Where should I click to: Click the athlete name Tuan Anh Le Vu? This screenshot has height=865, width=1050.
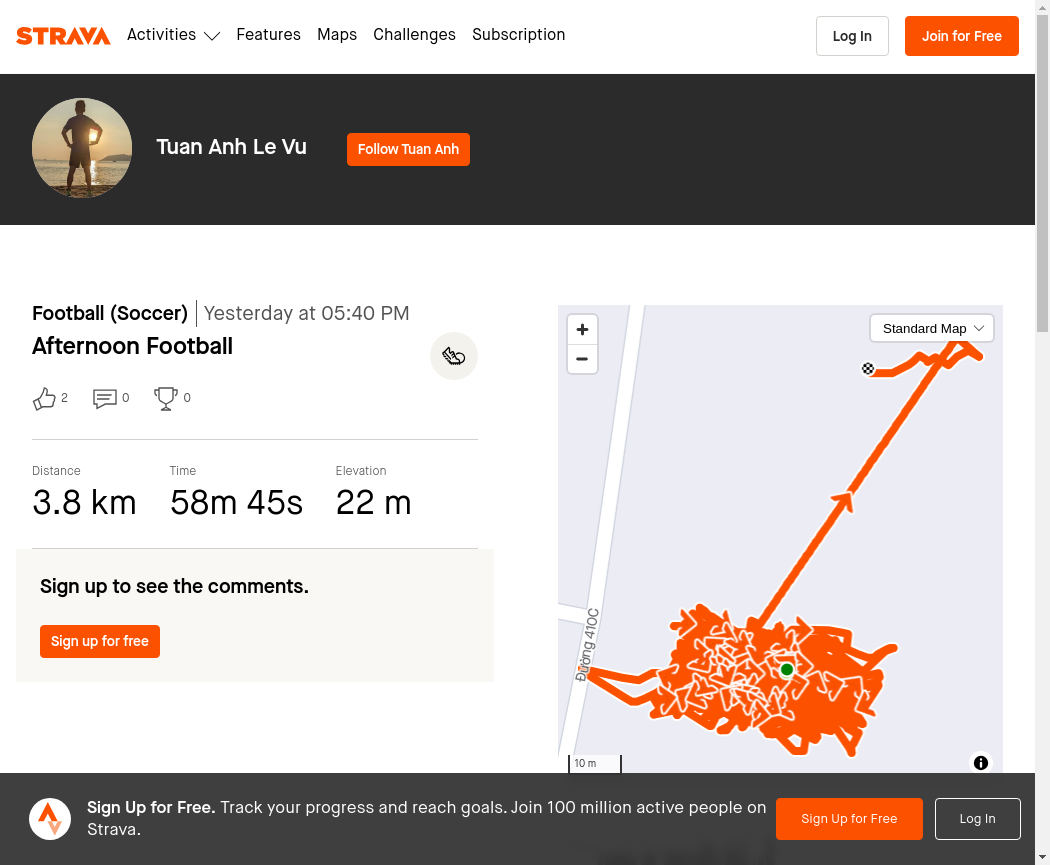point(231,147)
